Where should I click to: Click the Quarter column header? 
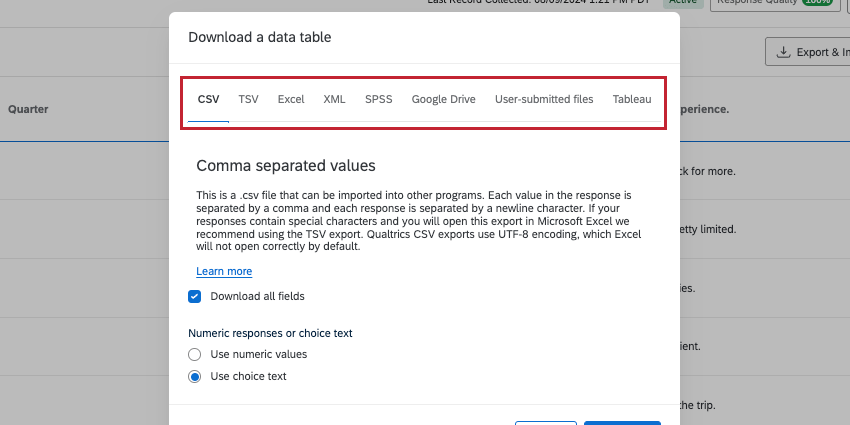coord(28,109)
